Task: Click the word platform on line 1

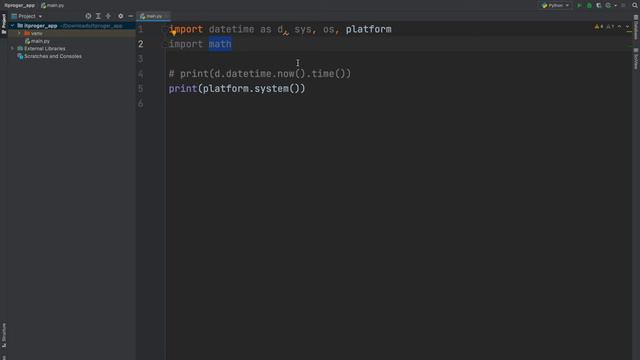Action: [369, 29]
